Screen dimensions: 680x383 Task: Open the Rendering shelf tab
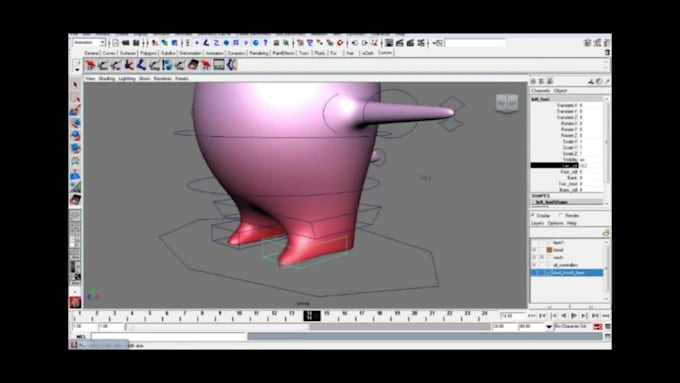point(259,53)
